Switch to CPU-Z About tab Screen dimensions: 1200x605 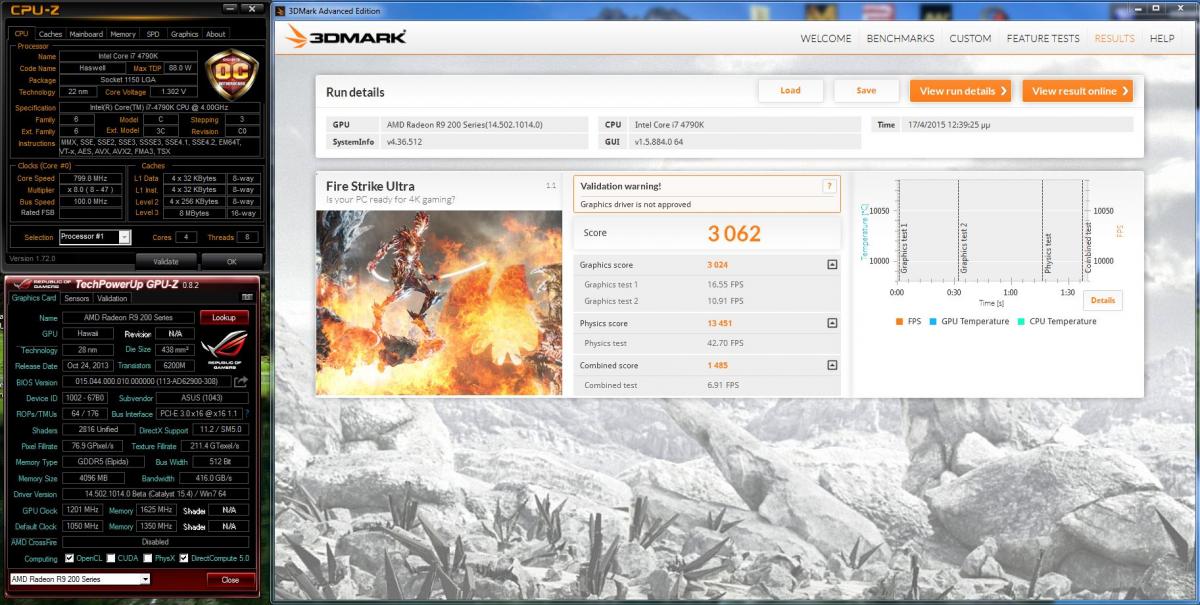pos(216,34)
